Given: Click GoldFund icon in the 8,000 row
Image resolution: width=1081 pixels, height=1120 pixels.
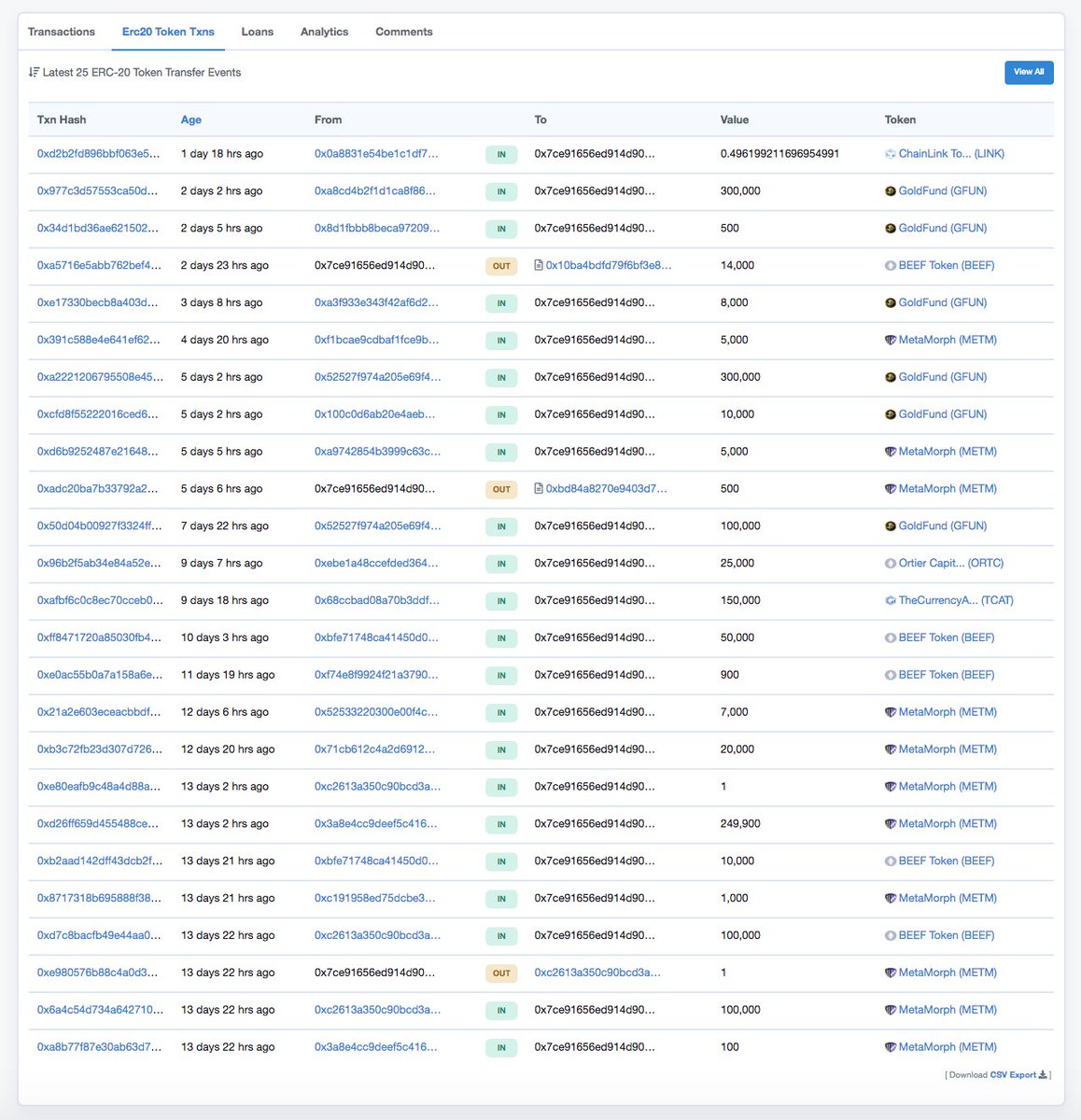Looking at the screenshot, I should pos(891,303).
